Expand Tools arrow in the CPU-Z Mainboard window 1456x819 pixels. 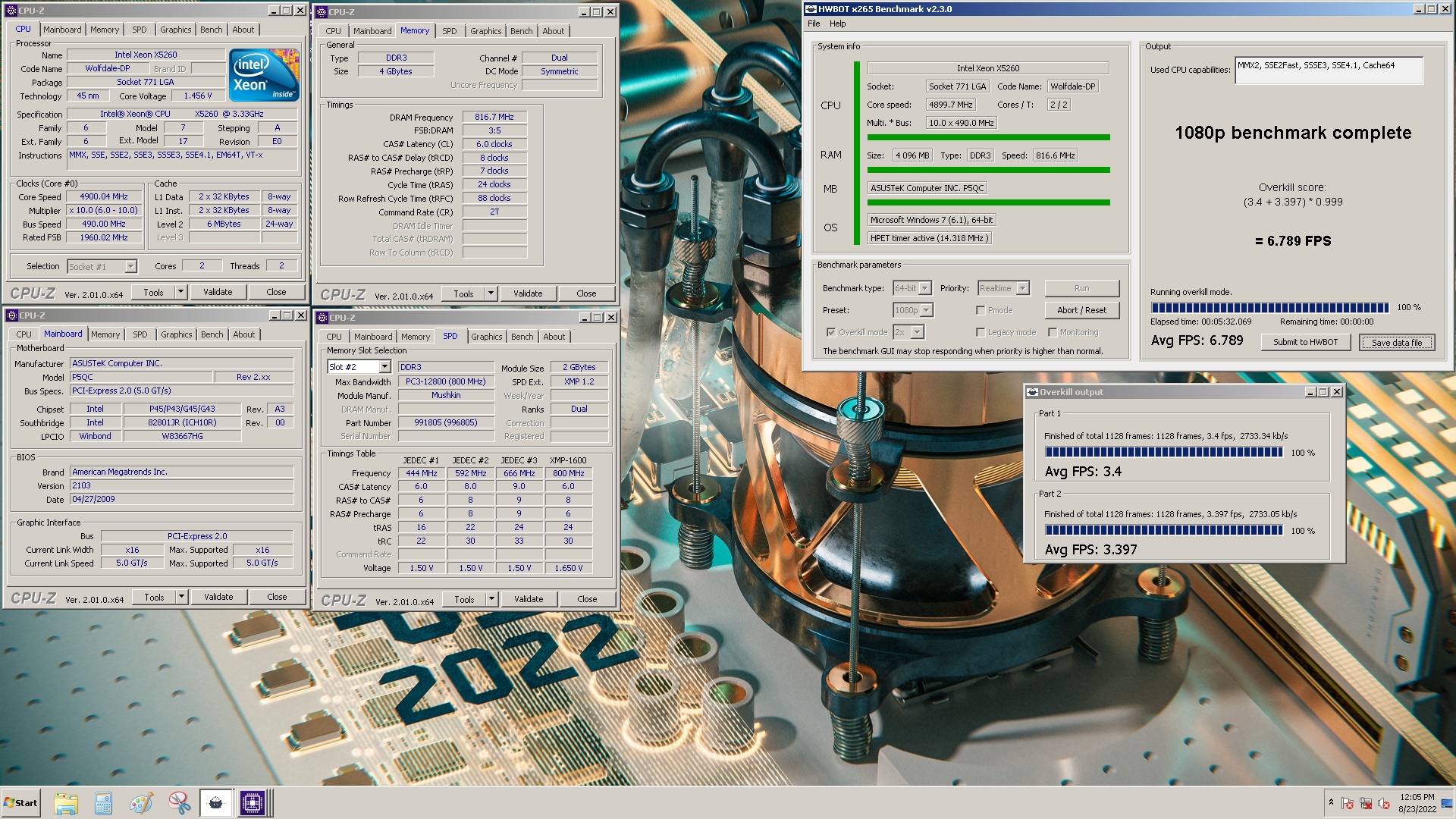tap(181, 597)
